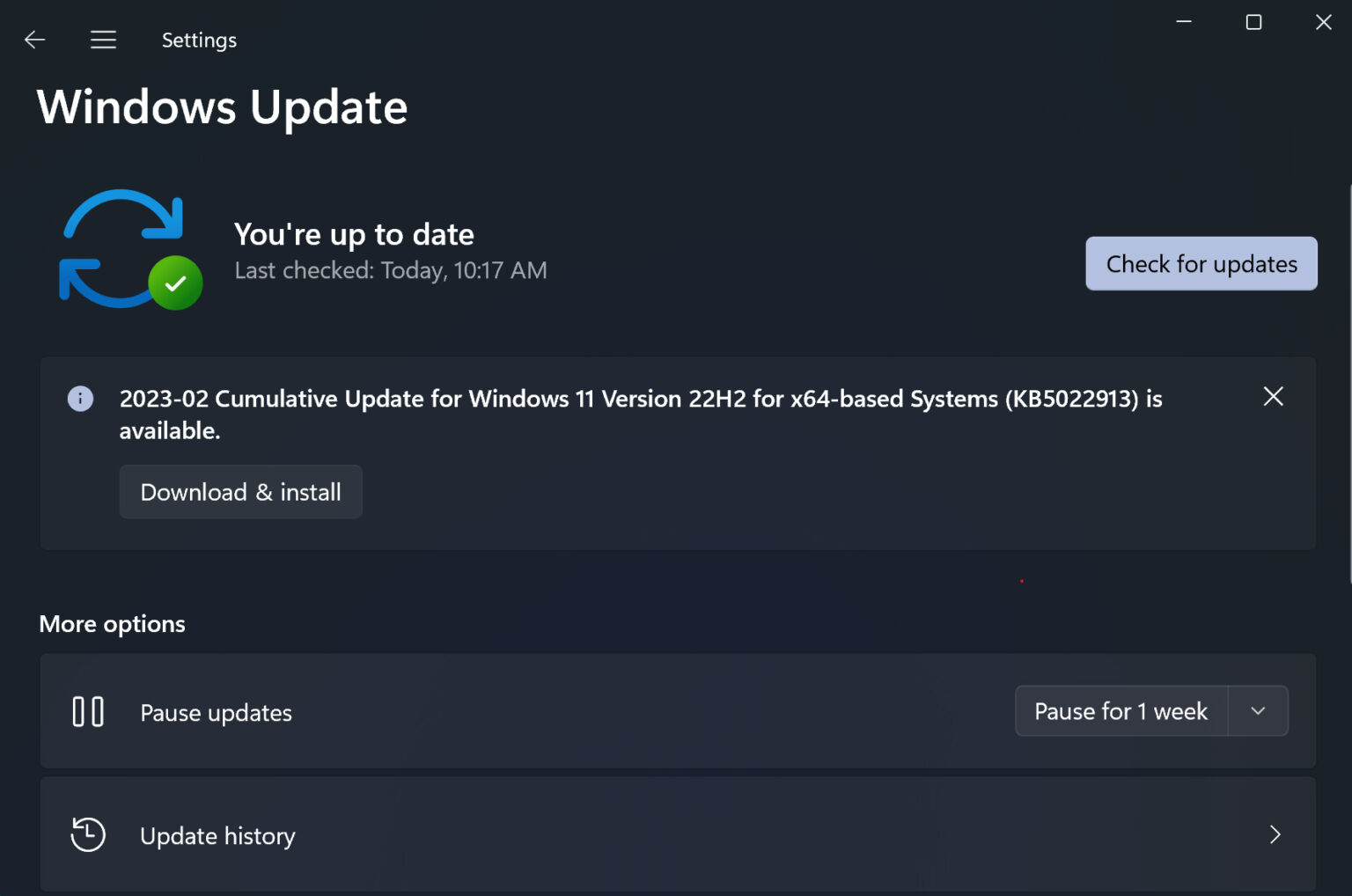Click the chevron next to Update history
1352x896 pixels.
coord(1275,834)
